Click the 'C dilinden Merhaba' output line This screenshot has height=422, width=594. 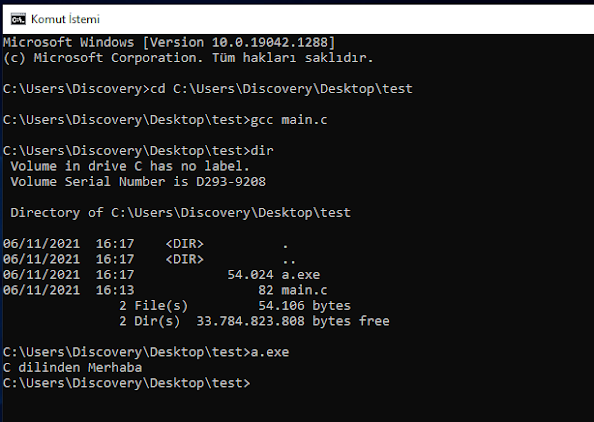[x=72, y=367]
